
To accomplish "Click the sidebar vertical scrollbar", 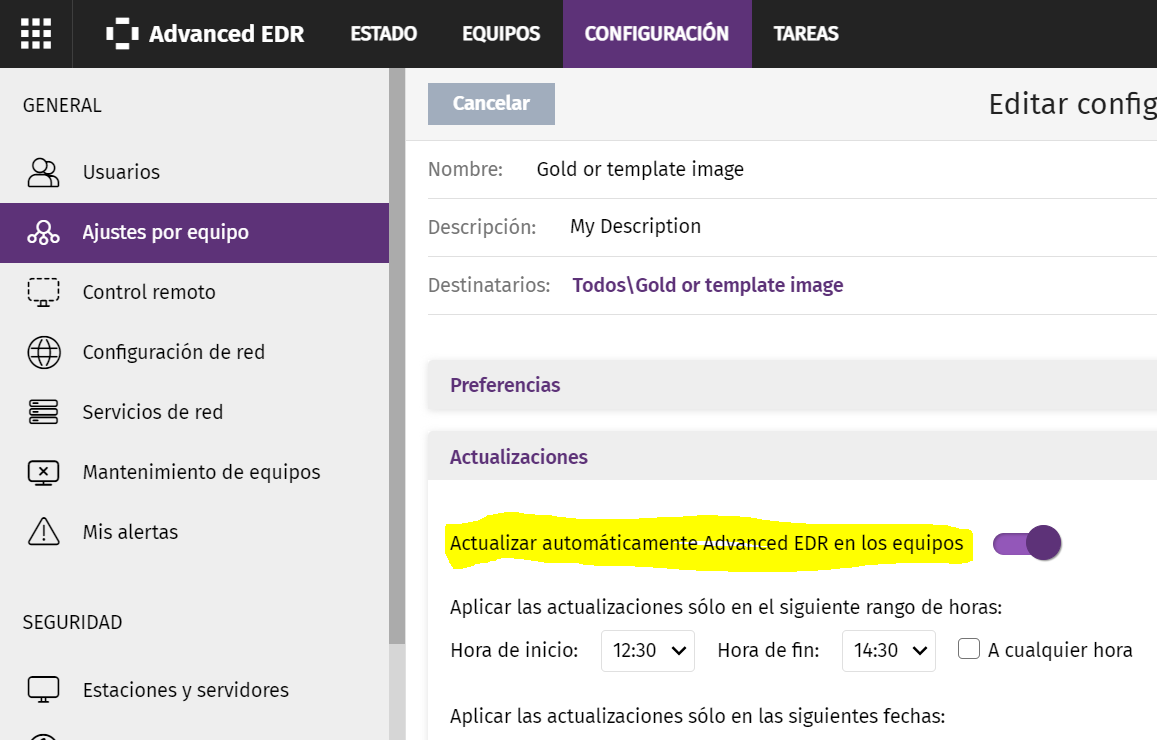I will pos(397,356).
